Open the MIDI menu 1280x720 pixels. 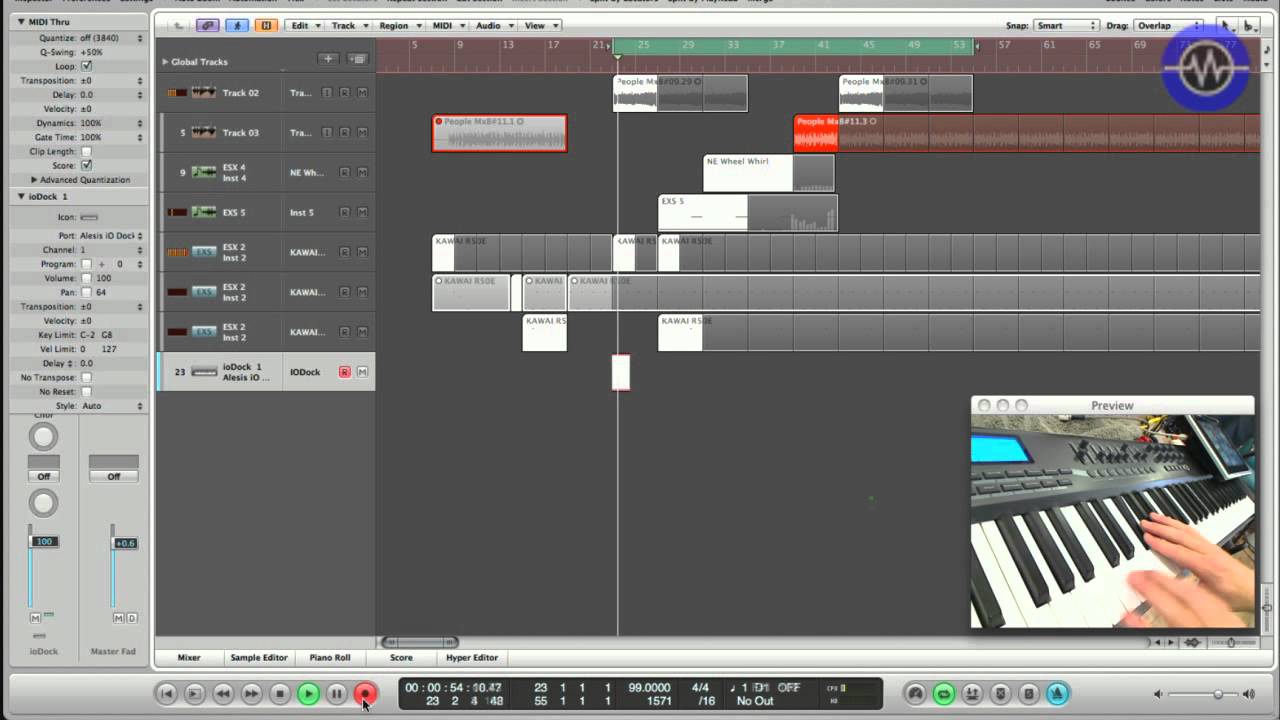point(447,25)
